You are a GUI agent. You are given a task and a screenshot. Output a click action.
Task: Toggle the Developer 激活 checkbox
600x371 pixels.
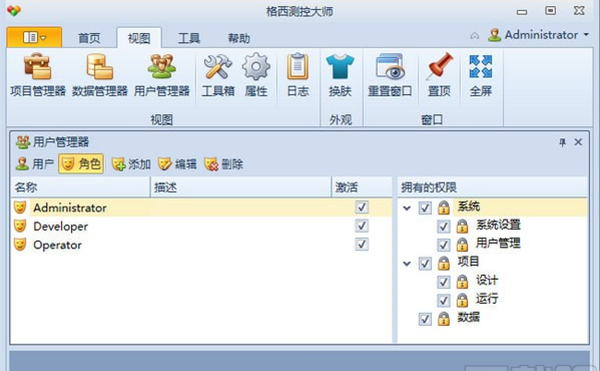pos(362,225)
